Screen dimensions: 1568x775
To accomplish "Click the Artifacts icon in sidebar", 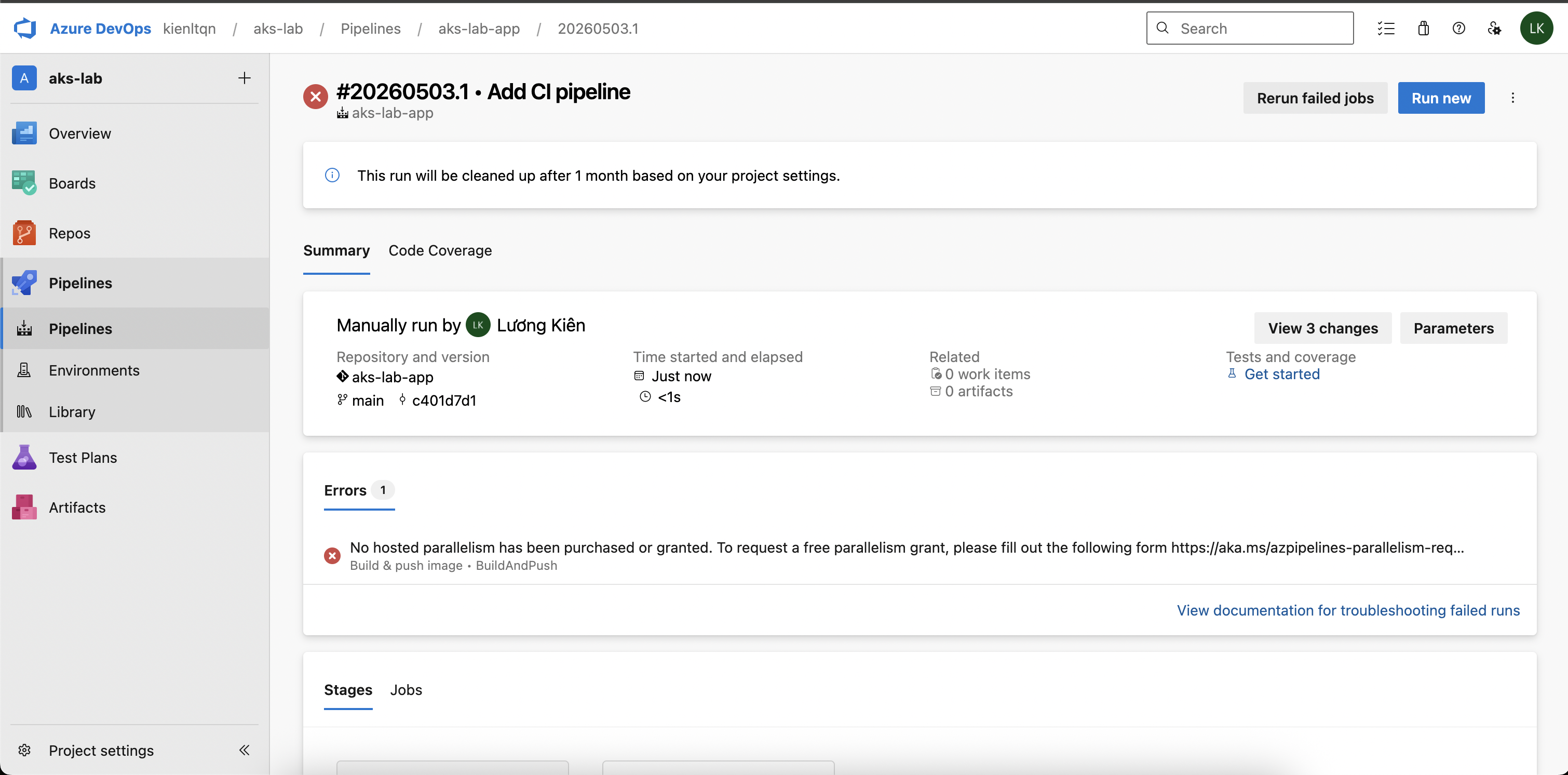I will click(x=24, y=507).
